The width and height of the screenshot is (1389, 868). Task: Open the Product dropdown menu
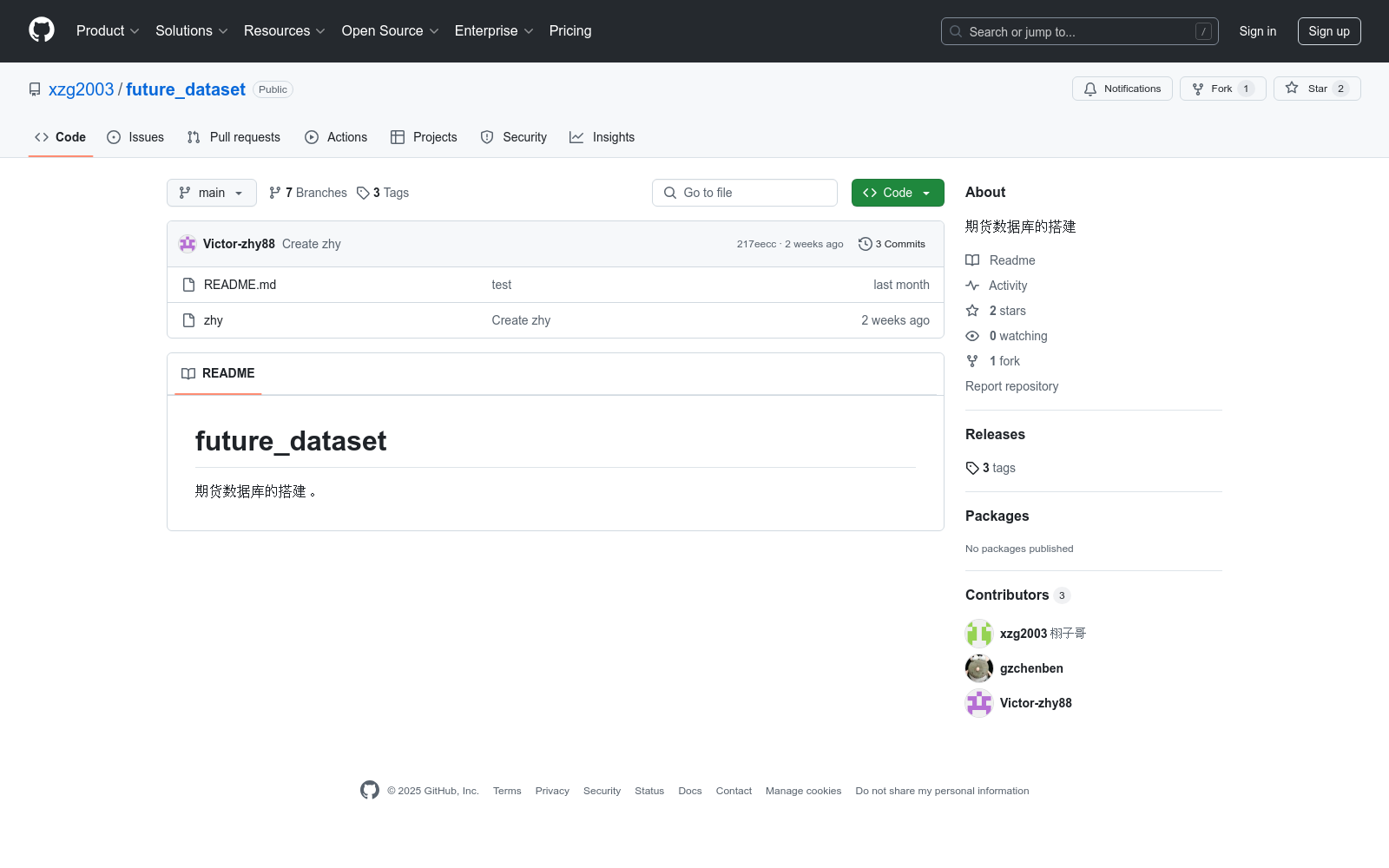click(108, 31)
